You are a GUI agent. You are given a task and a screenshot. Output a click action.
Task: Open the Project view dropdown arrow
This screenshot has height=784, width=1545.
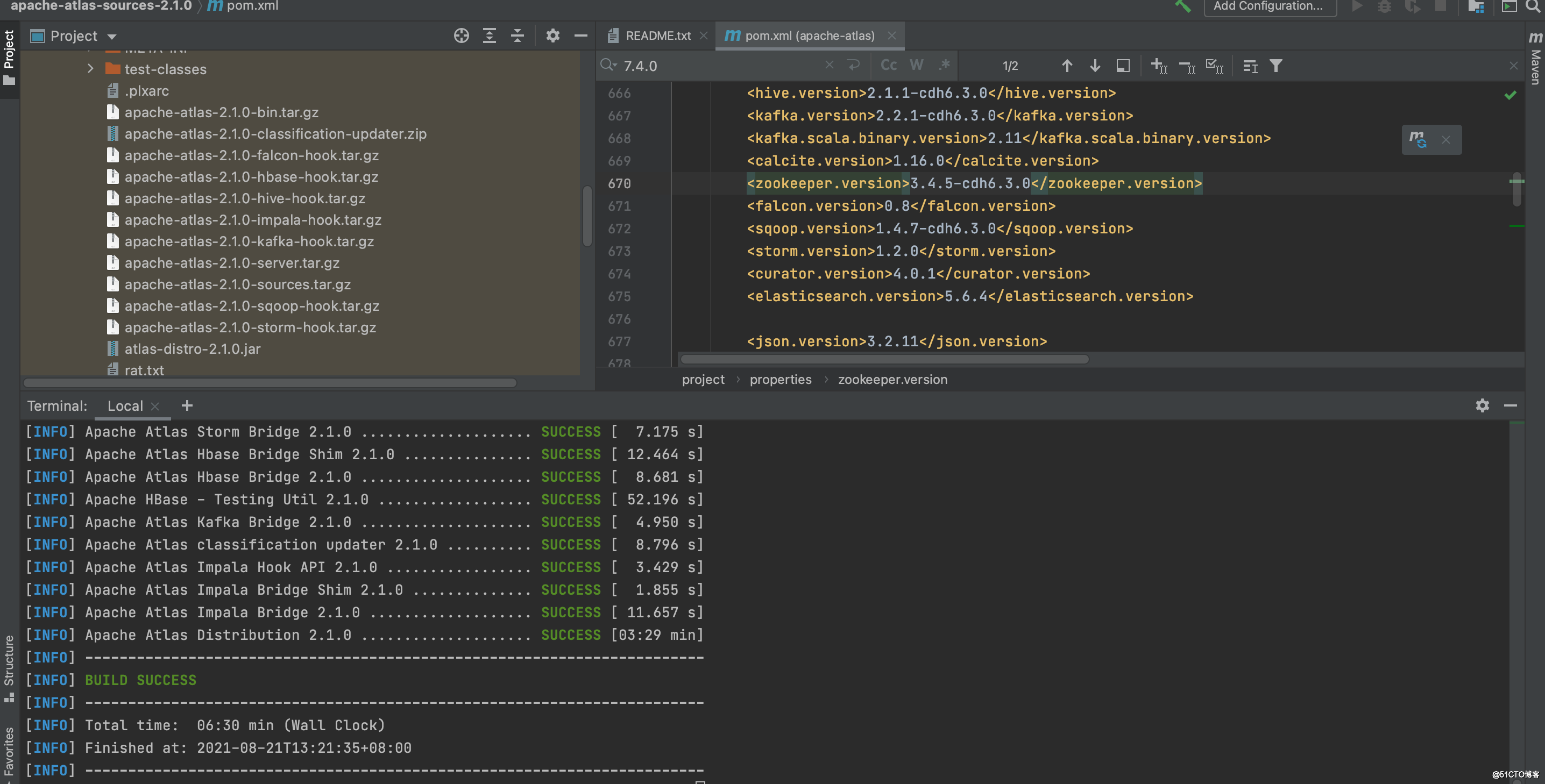click(112, 36)
